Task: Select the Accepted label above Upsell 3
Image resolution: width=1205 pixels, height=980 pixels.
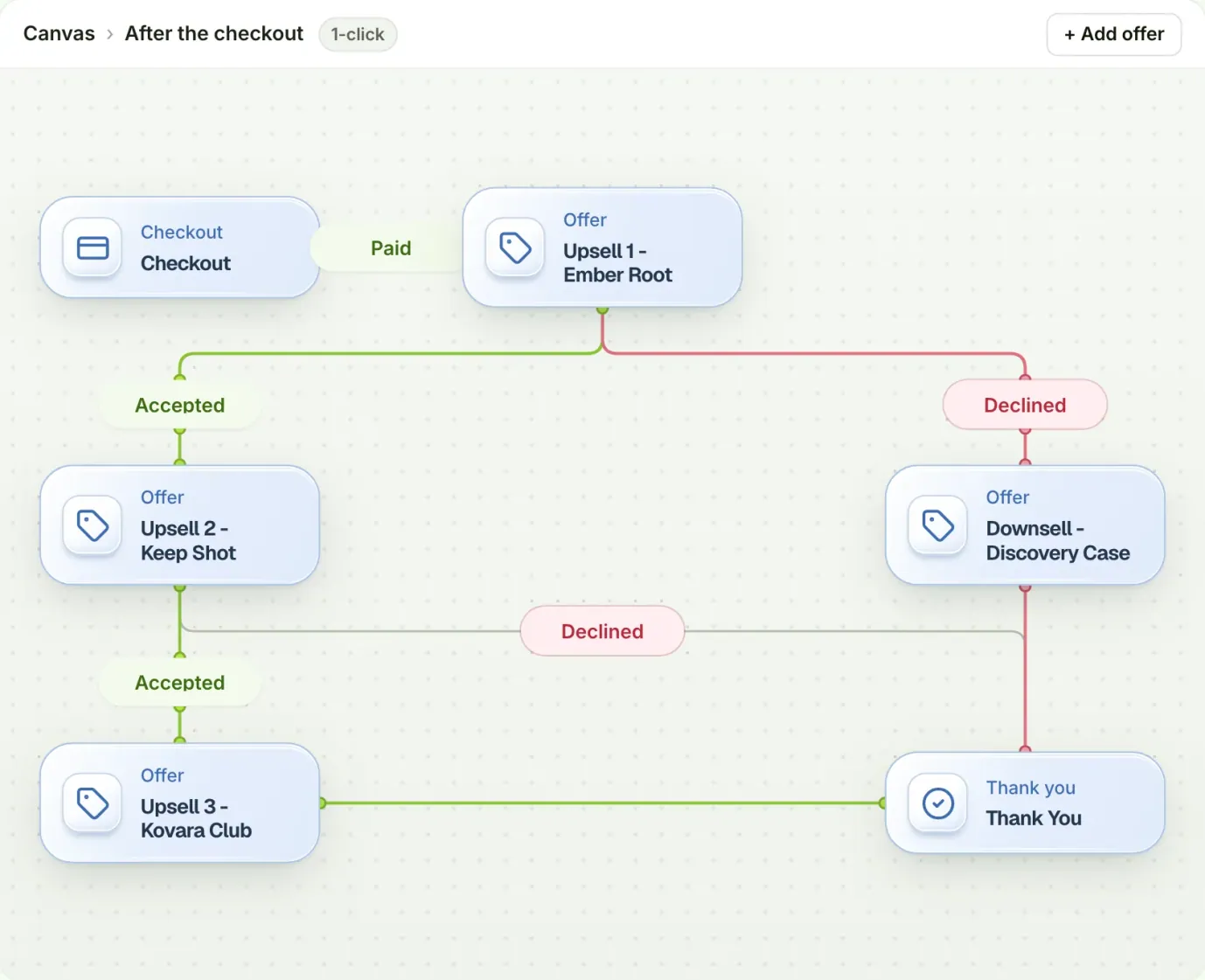Action: coord(180,683)
